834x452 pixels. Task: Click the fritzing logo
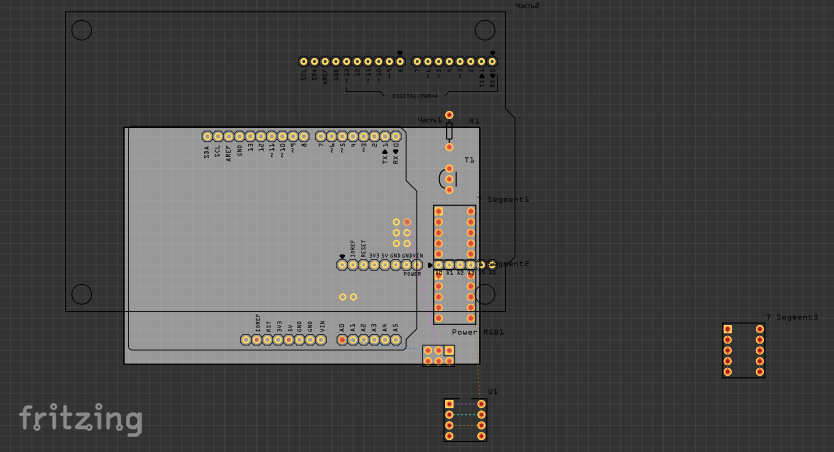tap(81, 419)
